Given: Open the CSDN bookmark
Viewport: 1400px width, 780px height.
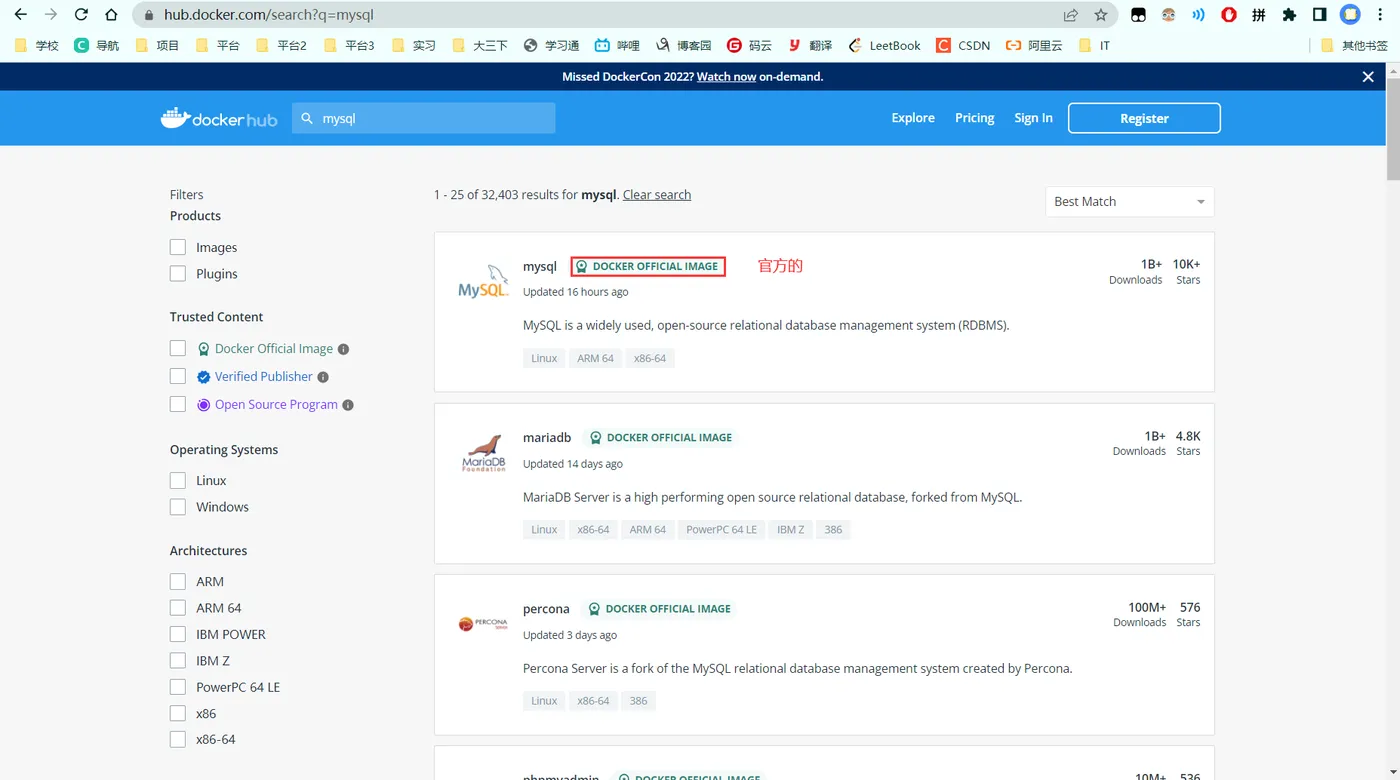Looking at the screenshot, I should [x=964, y=45].
